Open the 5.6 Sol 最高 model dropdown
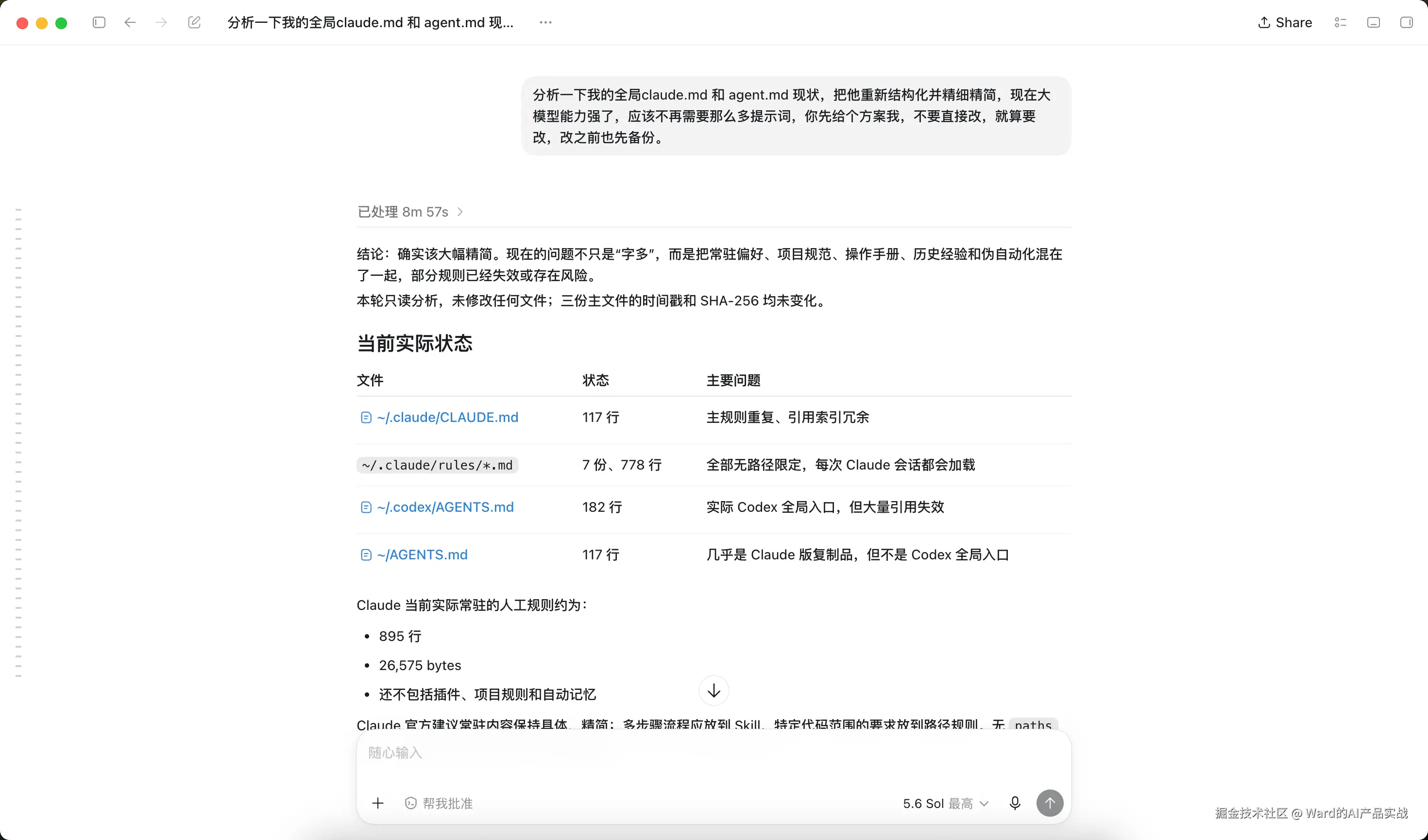1428x840 pixels. tap(946, 803)
